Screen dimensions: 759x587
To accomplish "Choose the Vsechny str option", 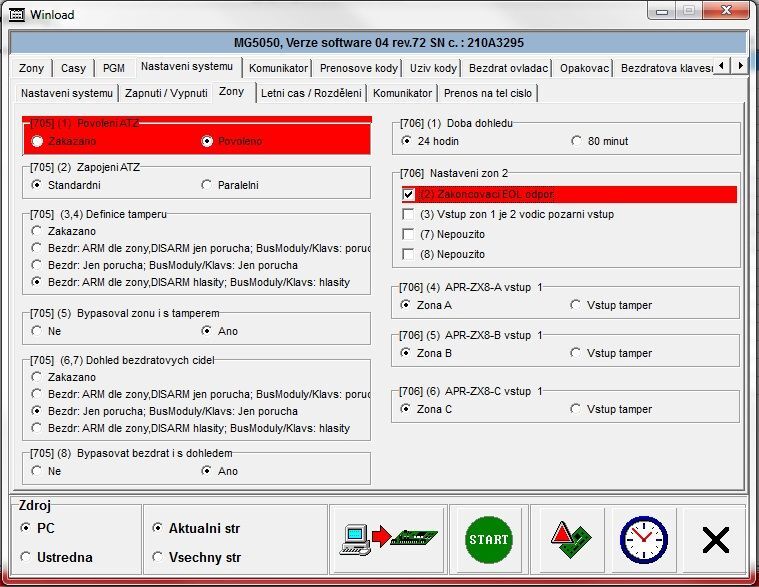I will [158, 557].
